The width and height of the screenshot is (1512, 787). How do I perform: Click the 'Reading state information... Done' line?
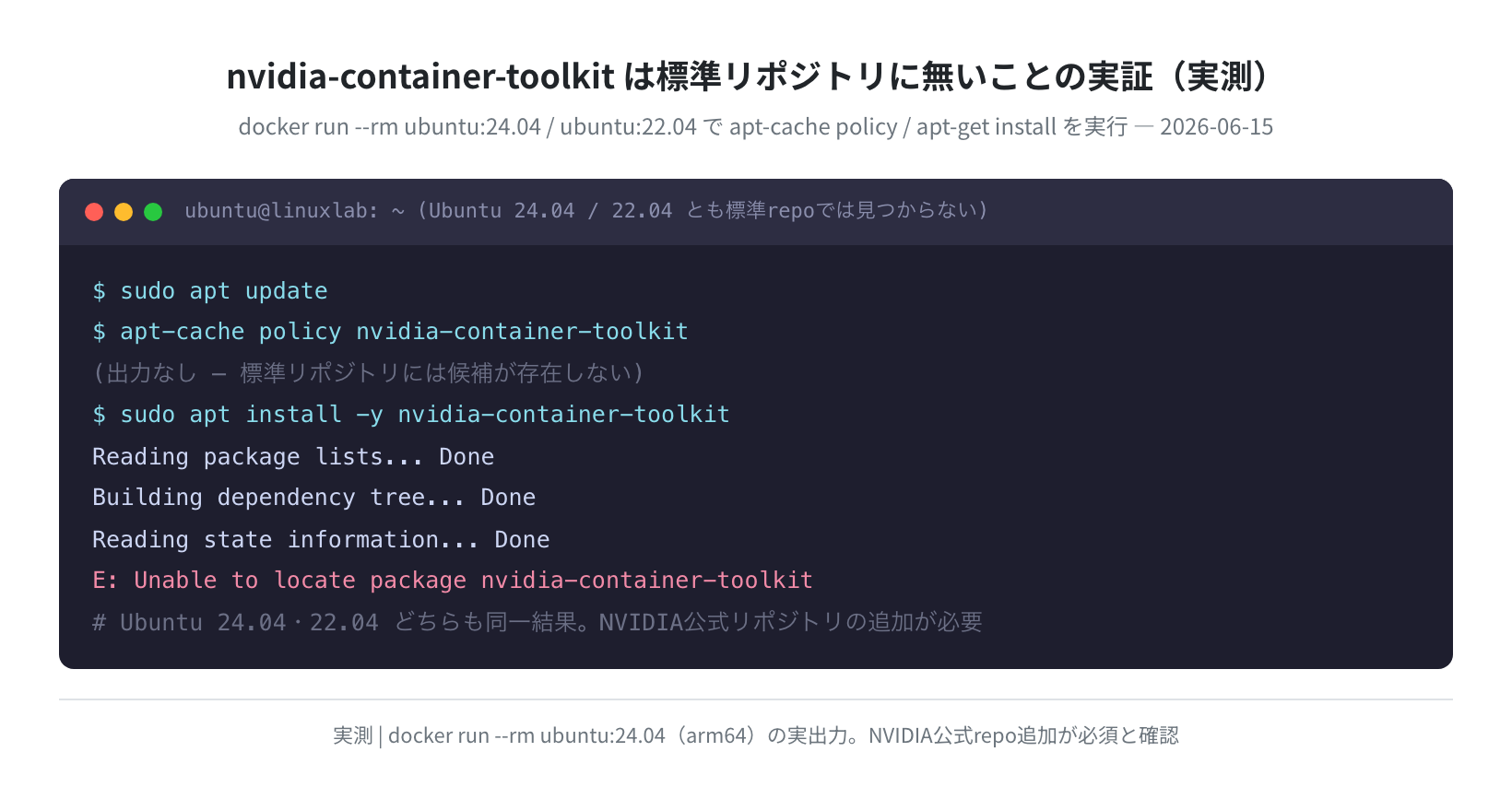pyautogui.click(x=321, y=540)
